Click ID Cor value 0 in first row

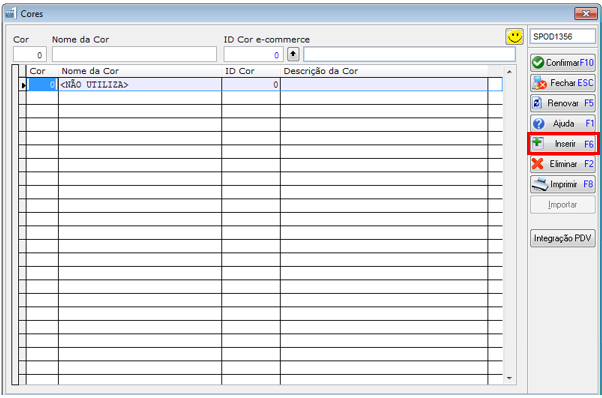(x=251, y=84)
